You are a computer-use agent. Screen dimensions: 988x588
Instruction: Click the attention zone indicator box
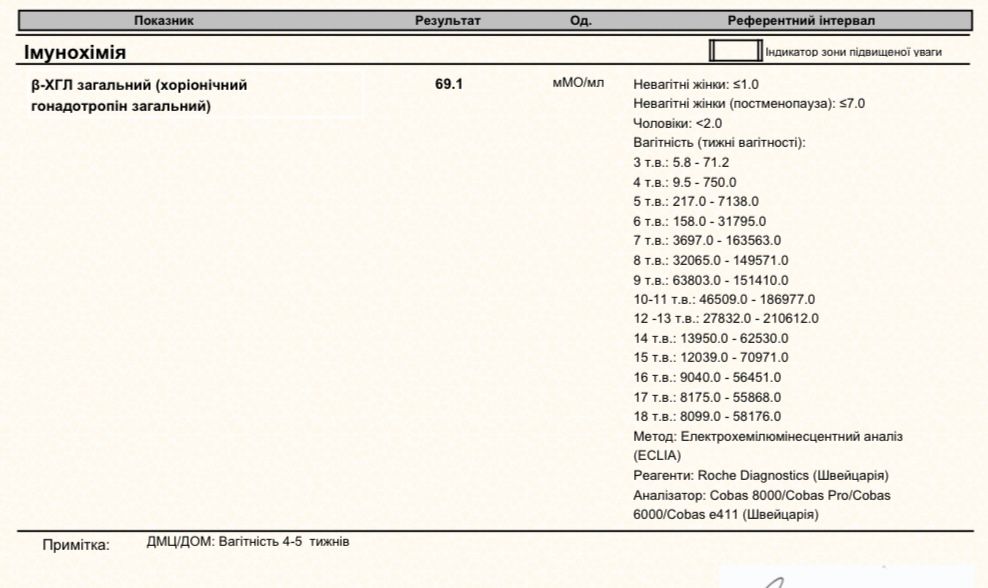(x=735, y=51)
